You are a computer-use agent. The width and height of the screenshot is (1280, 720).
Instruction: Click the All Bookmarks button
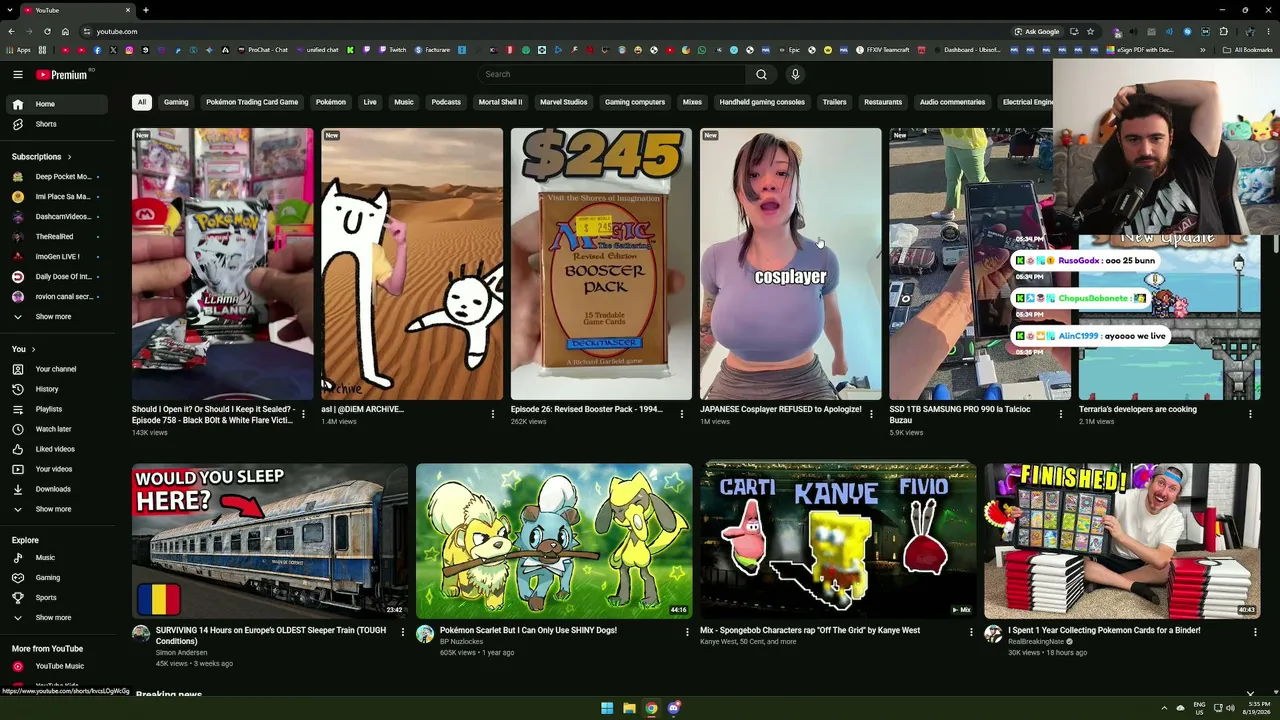[1248, 50]
